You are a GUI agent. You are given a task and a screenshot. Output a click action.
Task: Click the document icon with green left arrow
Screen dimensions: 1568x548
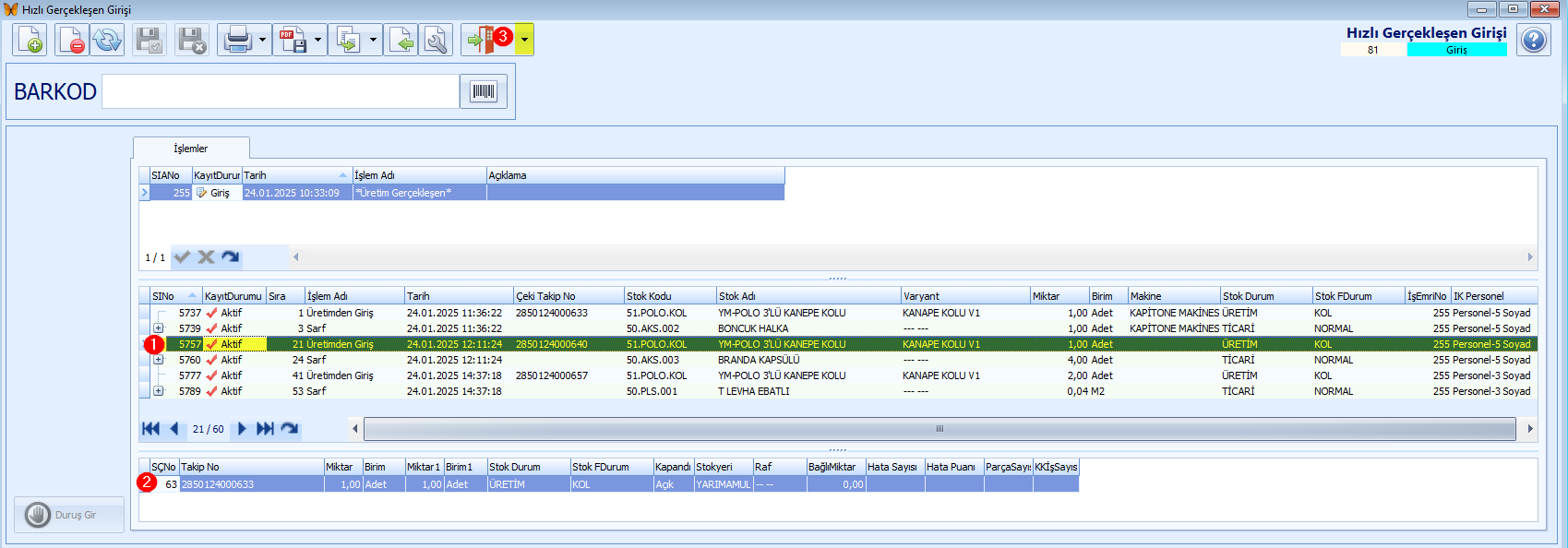401,40
